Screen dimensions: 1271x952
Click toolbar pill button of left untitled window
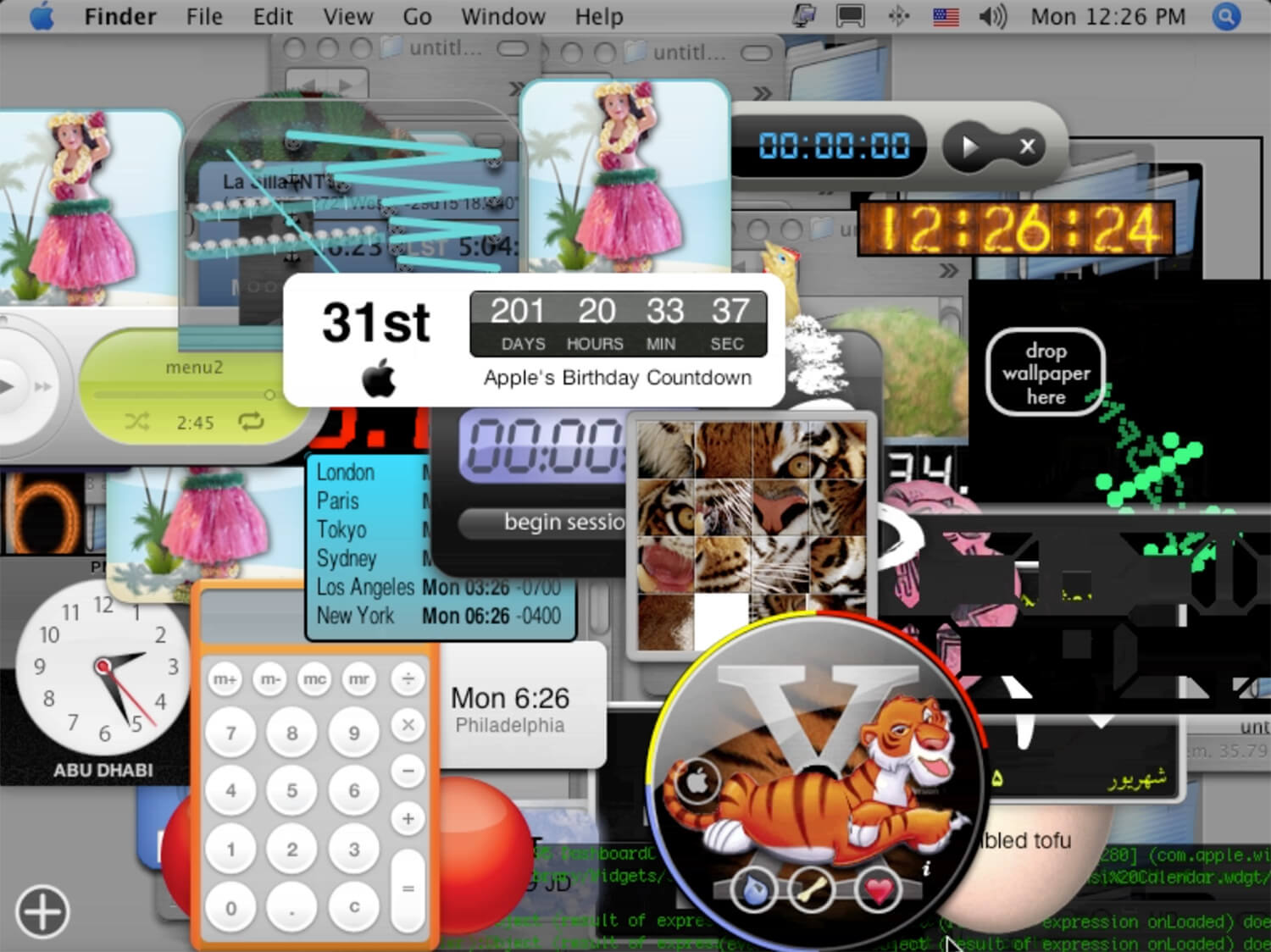pyautogui.click(x=512, y=50)
